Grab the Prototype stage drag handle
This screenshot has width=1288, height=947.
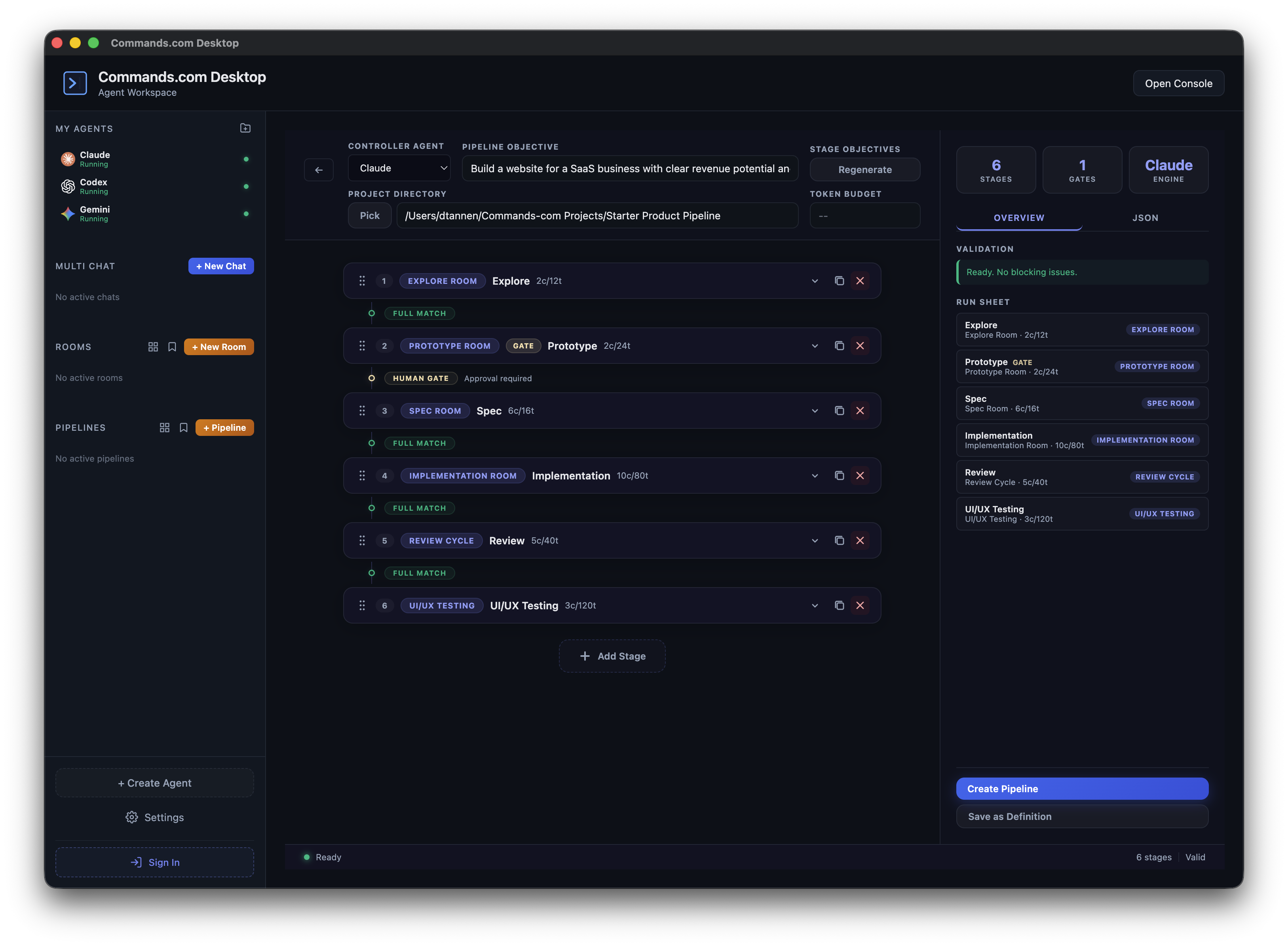(362, 346)
